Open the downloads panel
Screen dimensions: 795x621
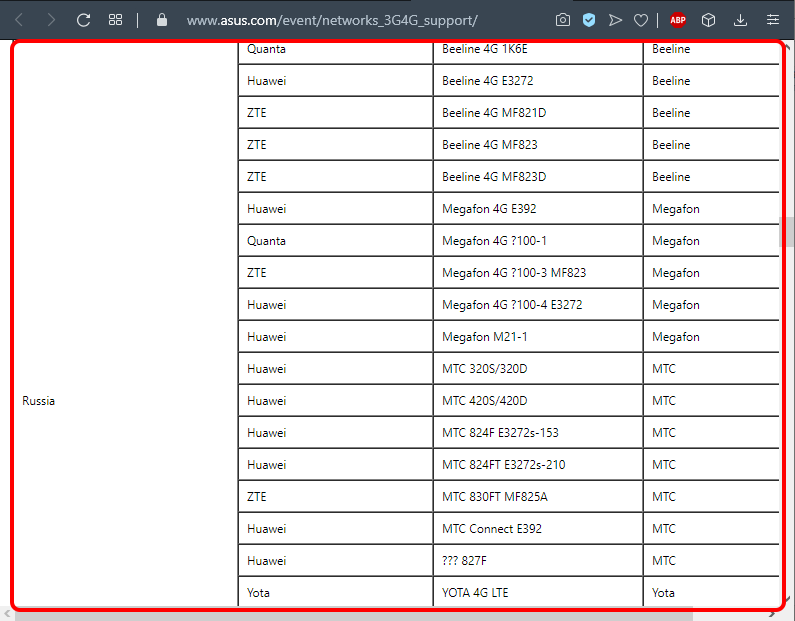pyautogui.click(x=740, y=20)
